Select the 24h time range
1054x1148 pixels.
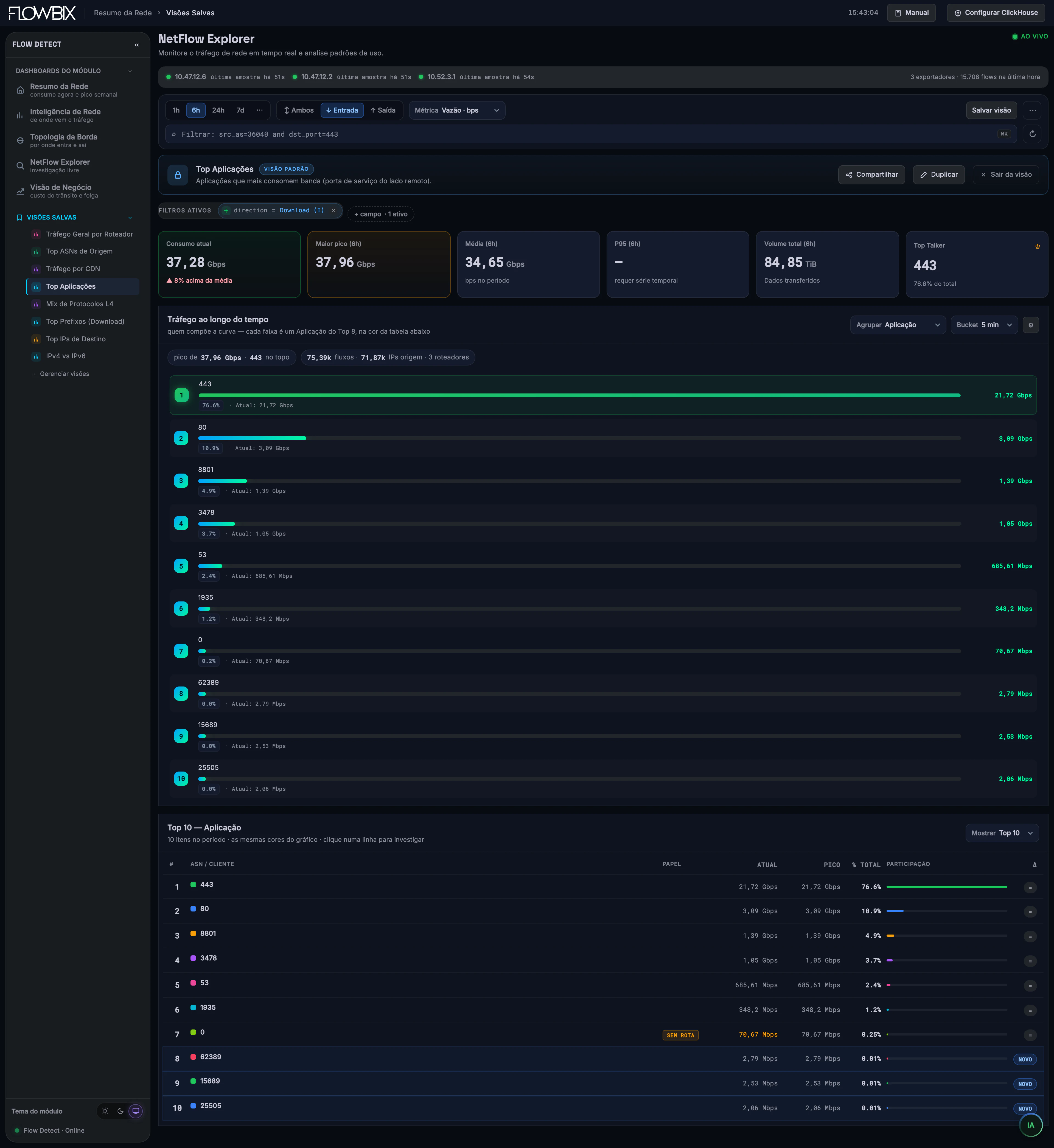pyautogui.click(x=218, y=110)
